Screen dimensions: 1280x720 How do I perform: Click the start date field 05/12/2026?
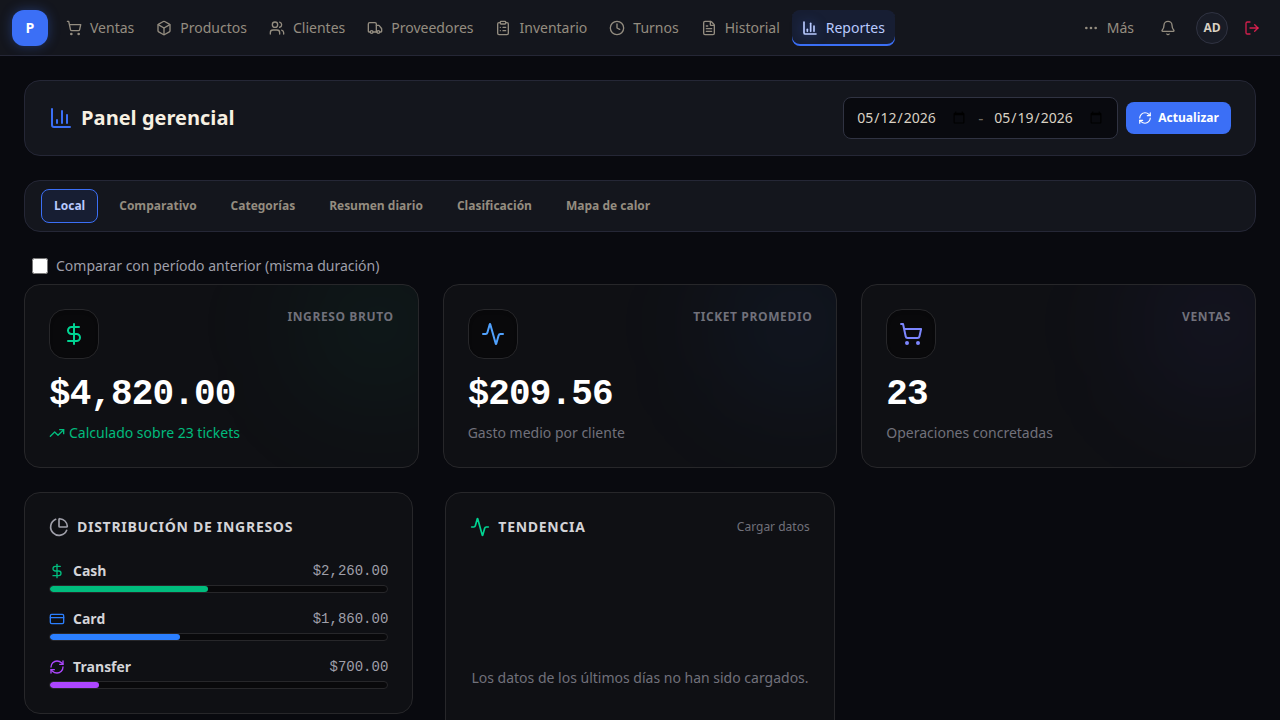[x=911, y=118]
